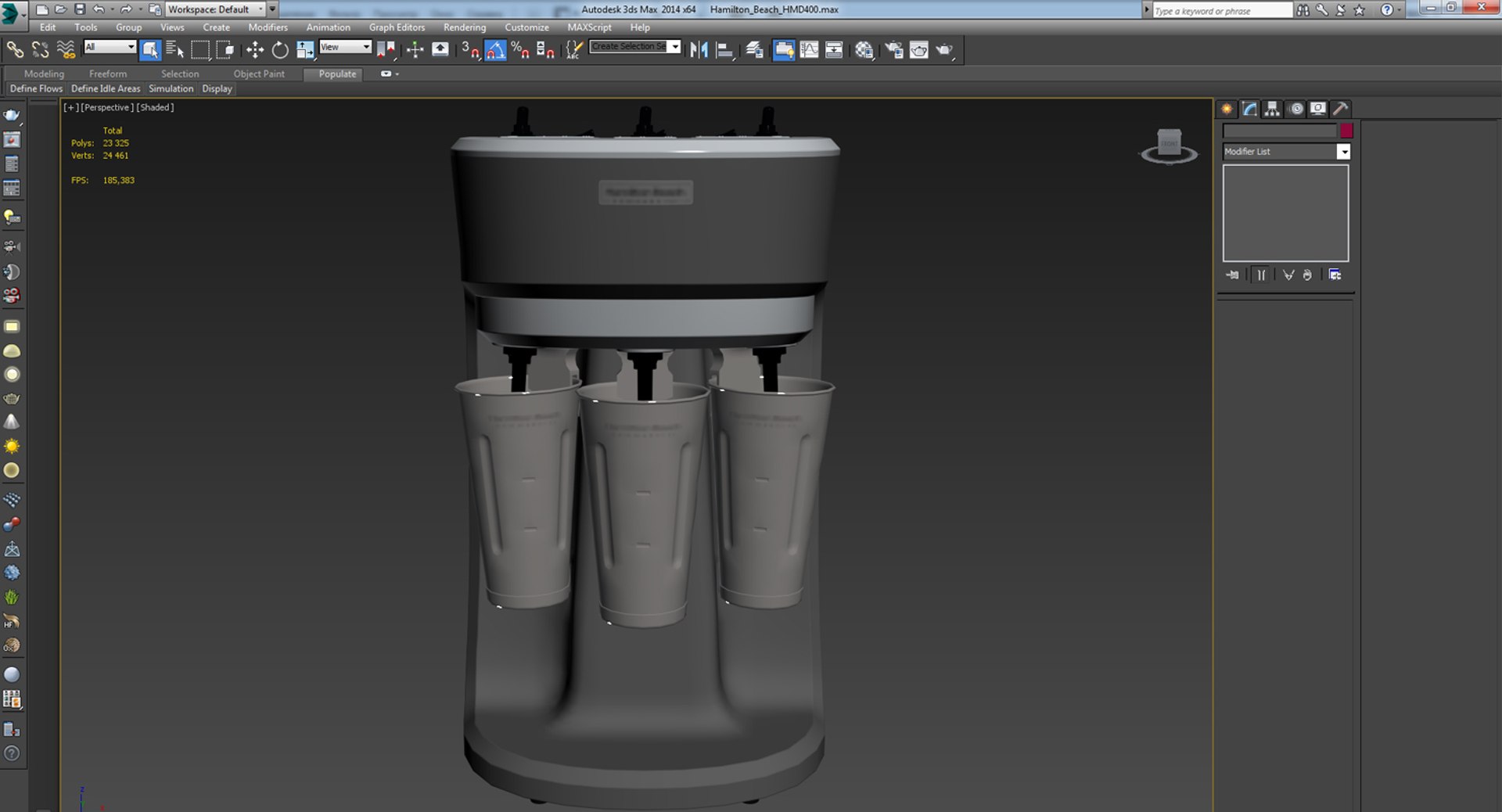
Task: Click Configure Modifier Sets icon
Action: point(1335,275)
